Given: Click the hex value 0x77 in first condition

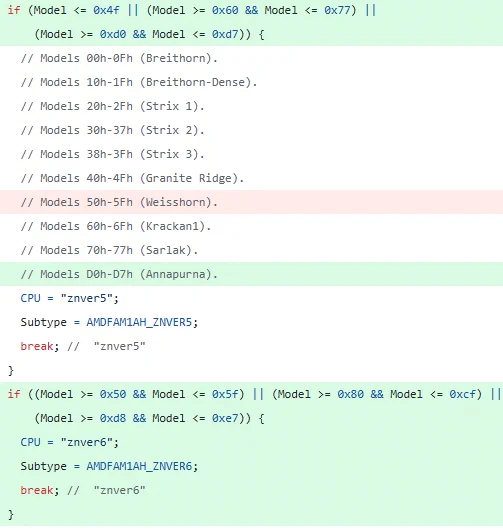Looking at the screenshot, I should 337,10.
